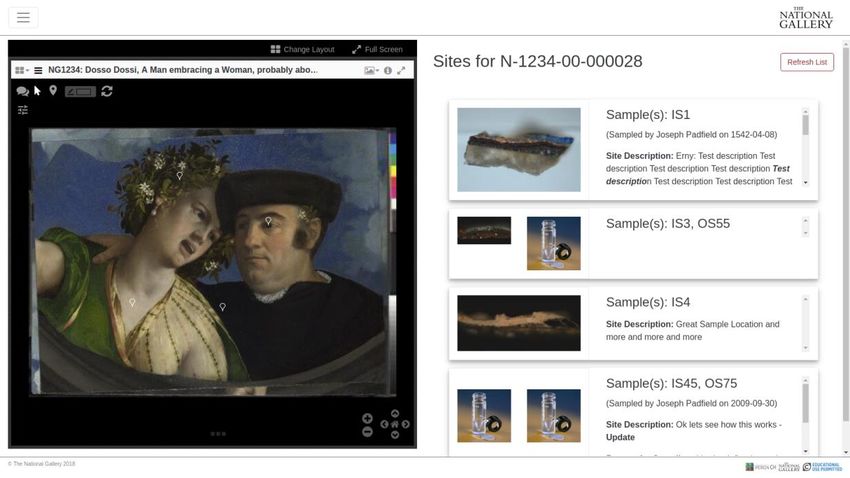The width and height of the screenshot is (850, 478).
Task: Open the dark IS3 cross-section thumbnail
Action: 484,230
